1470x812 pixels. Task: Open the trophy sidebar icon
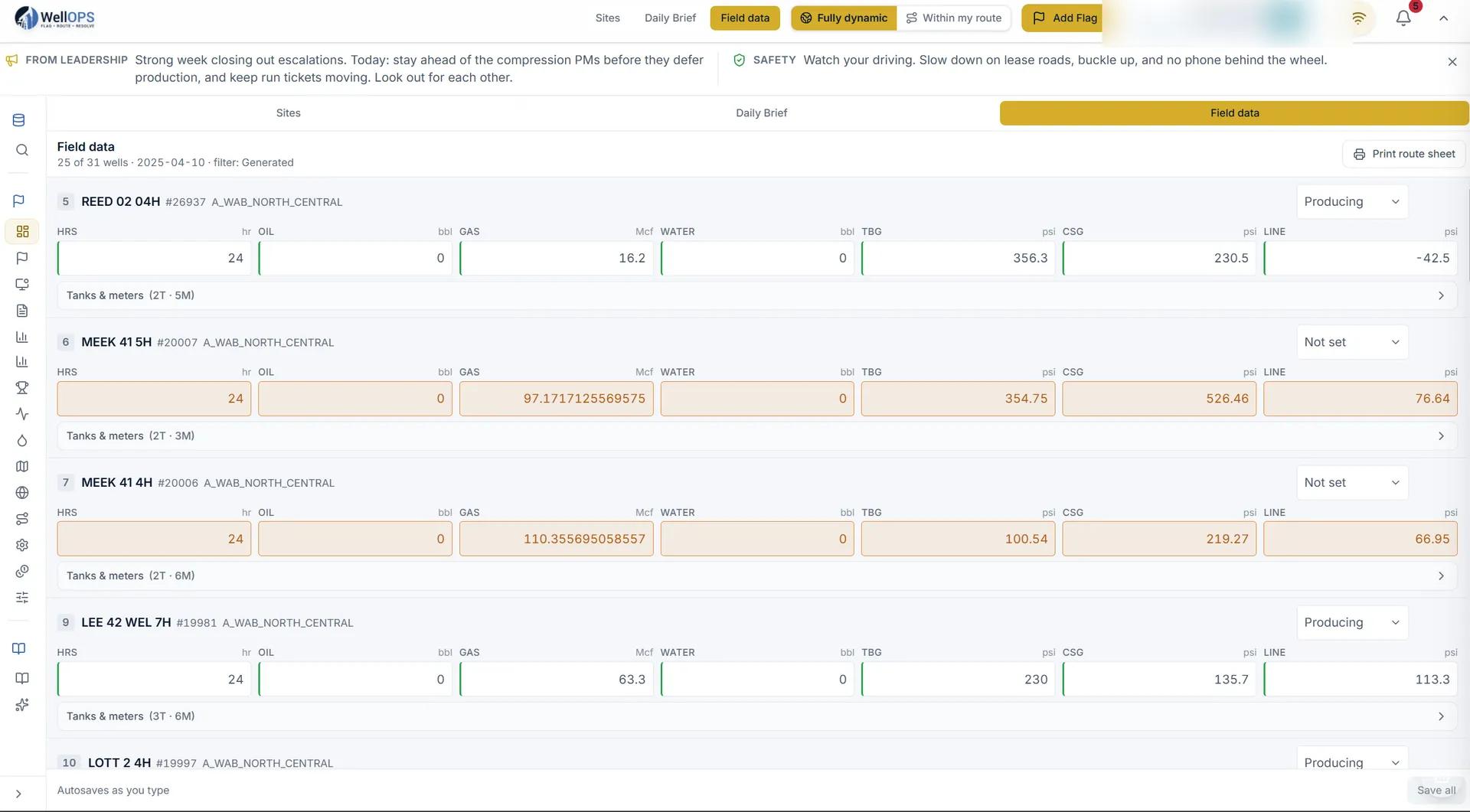22,388
